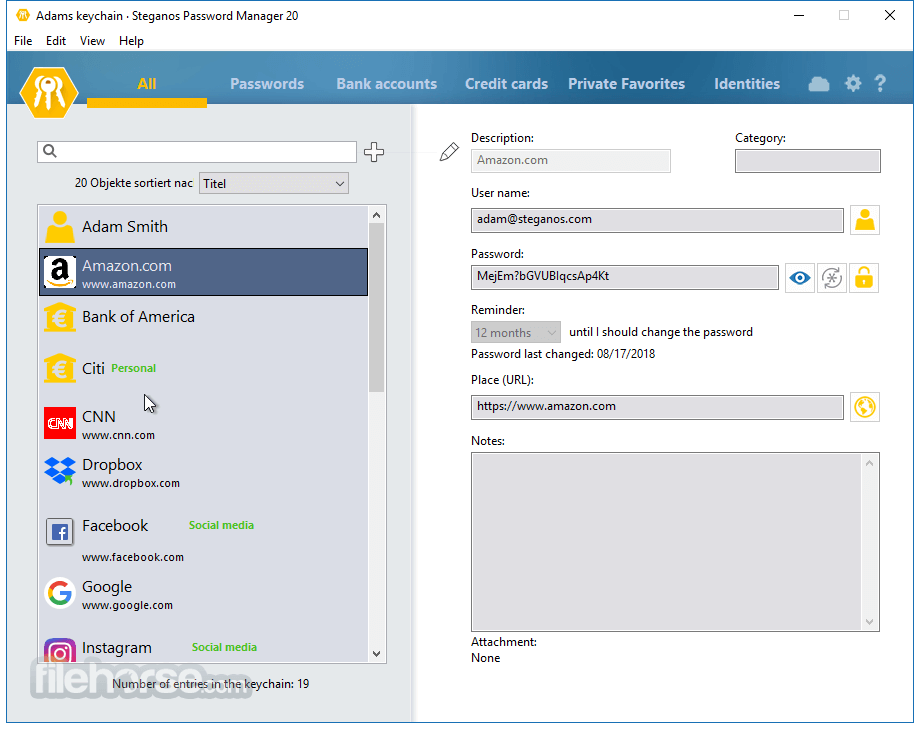This screenshot has height=729, width=920.
Task: Switch to the Passwords tab
Action: 267,84
